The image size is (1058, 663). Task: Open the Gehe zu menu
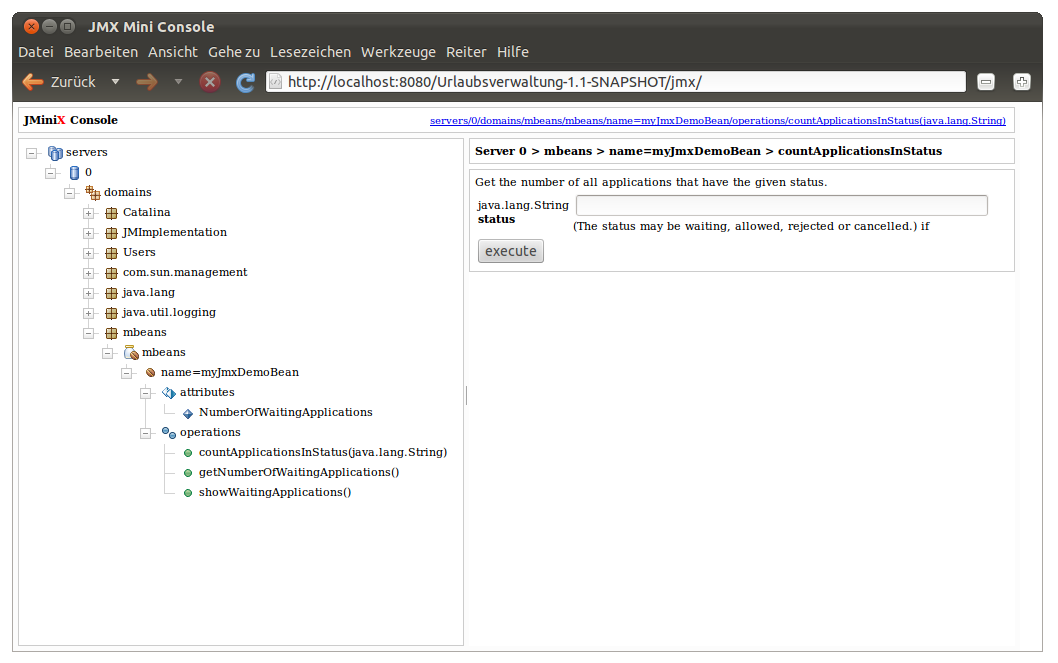233,52
